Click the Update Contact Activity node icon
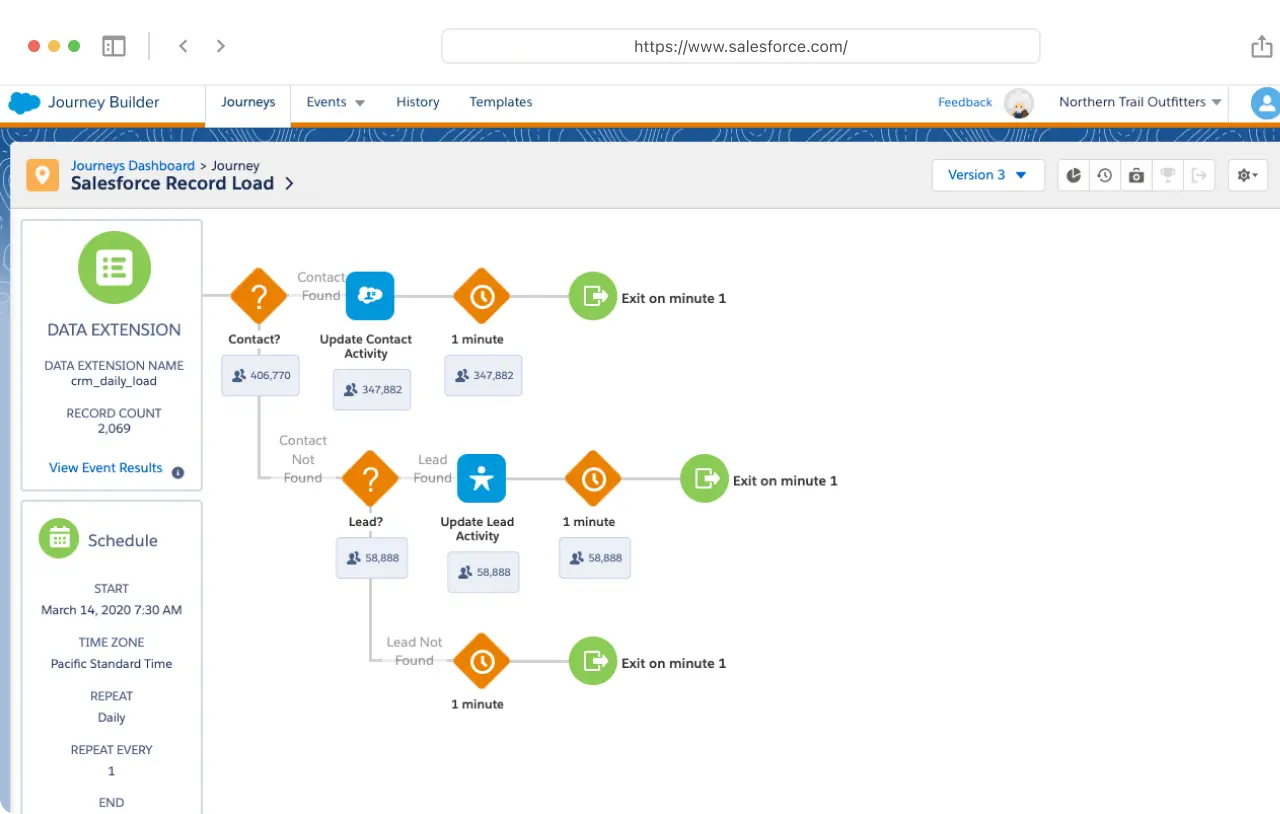Image resolution: width=1280 pixels, height=814 pixels. coord(370,296)
